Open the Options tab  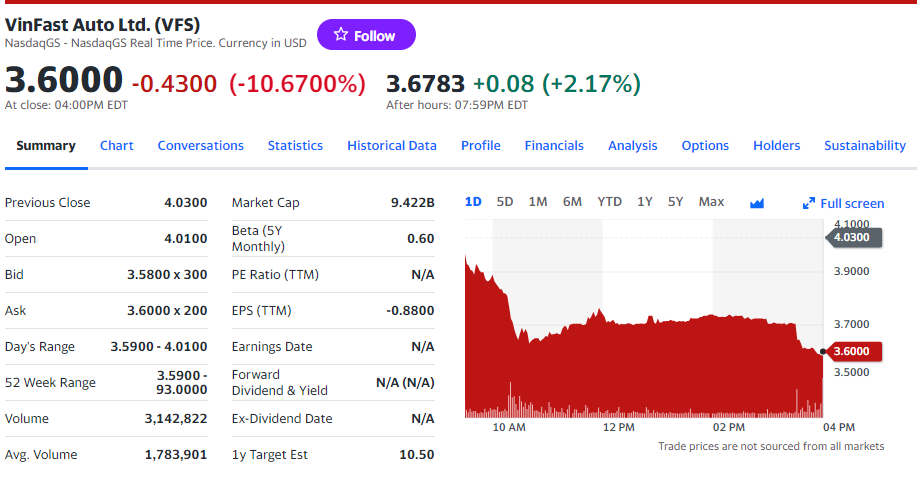coord(705,145)
